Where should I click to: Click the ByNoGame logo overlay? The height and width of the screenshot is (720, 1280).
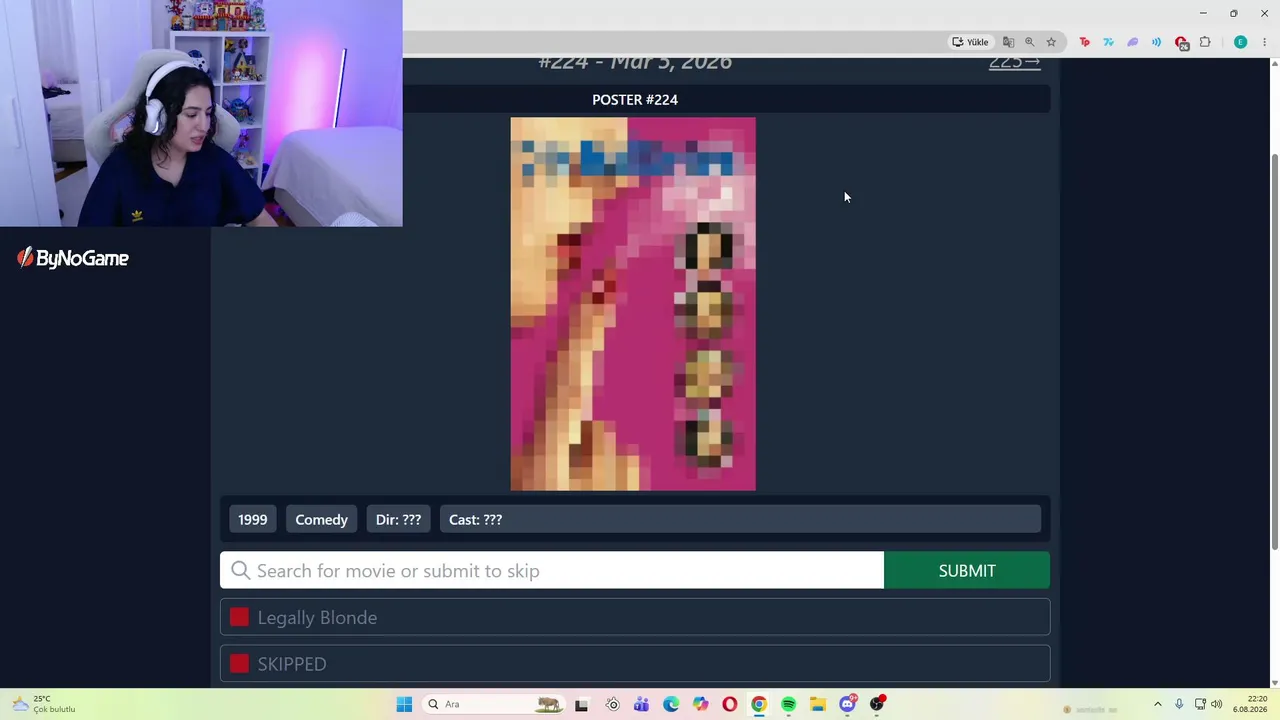tap(73, 258)
